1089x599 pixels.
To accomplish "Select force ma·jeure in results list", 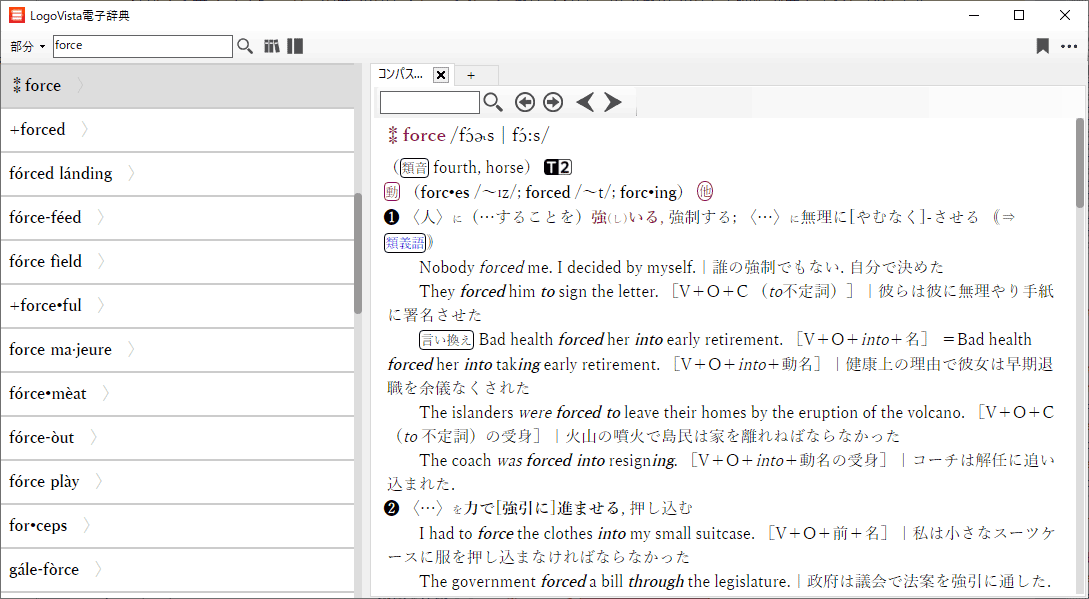I will tap(60, 349).
